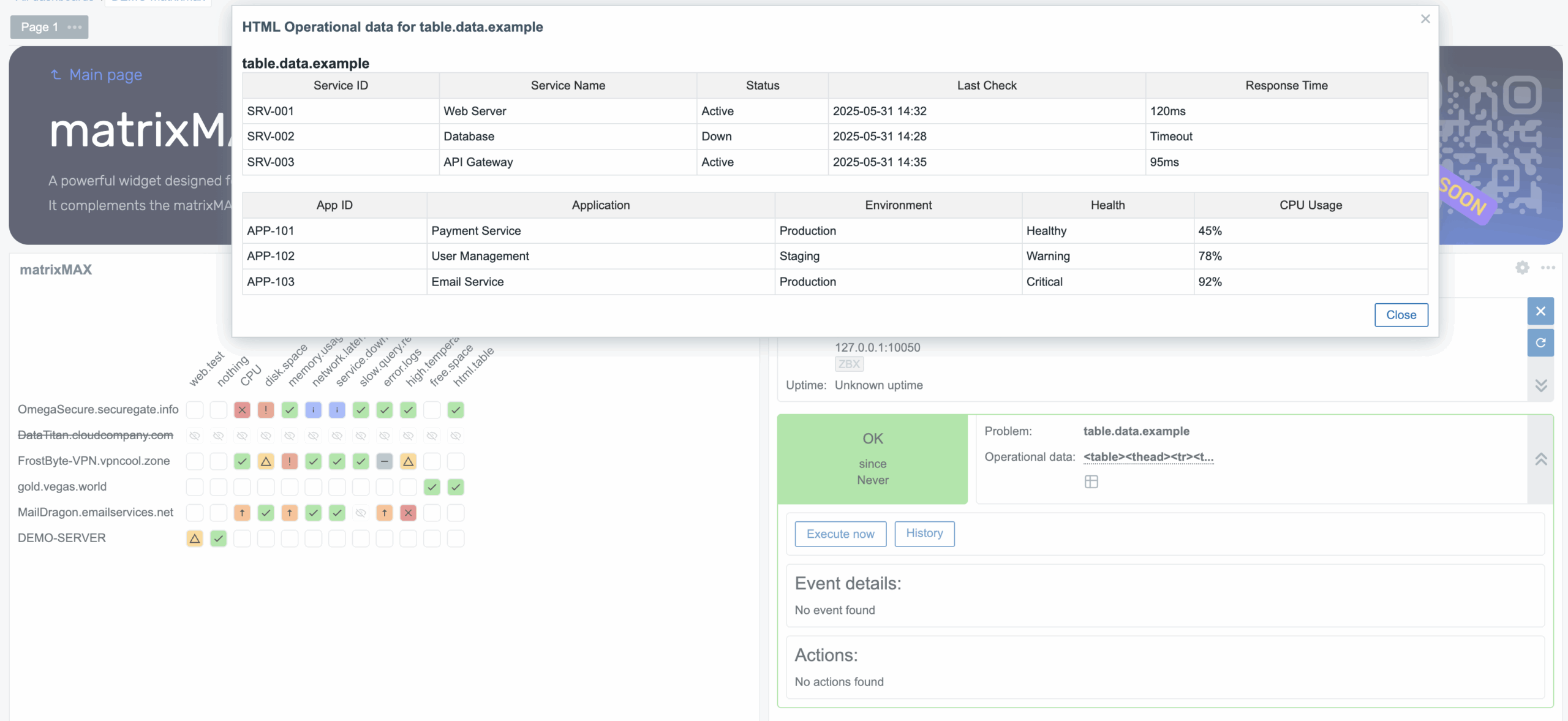
Task: Click the green check cell for DEMO-SERVER nothing
Action: (x=218, y=538)
